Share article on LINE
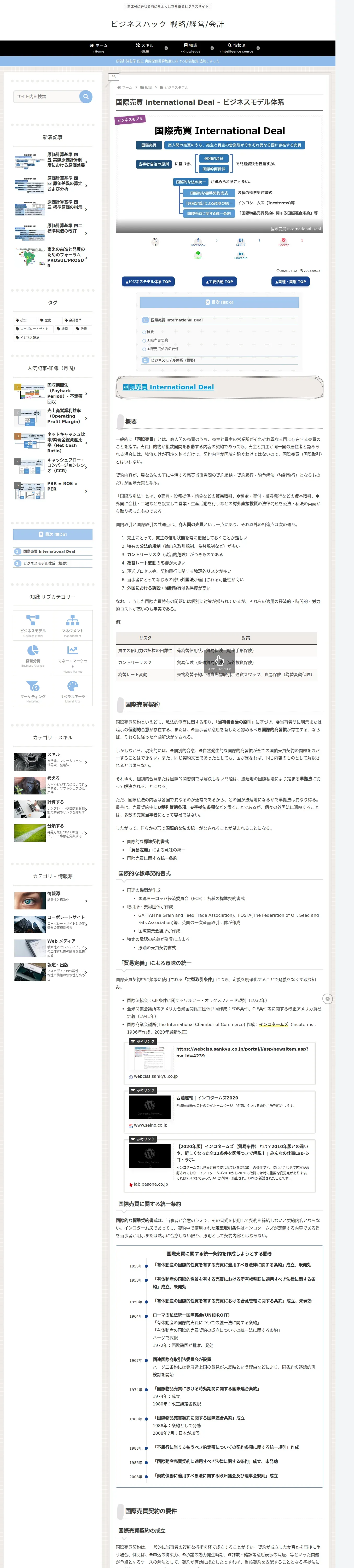 coord(198,255)
